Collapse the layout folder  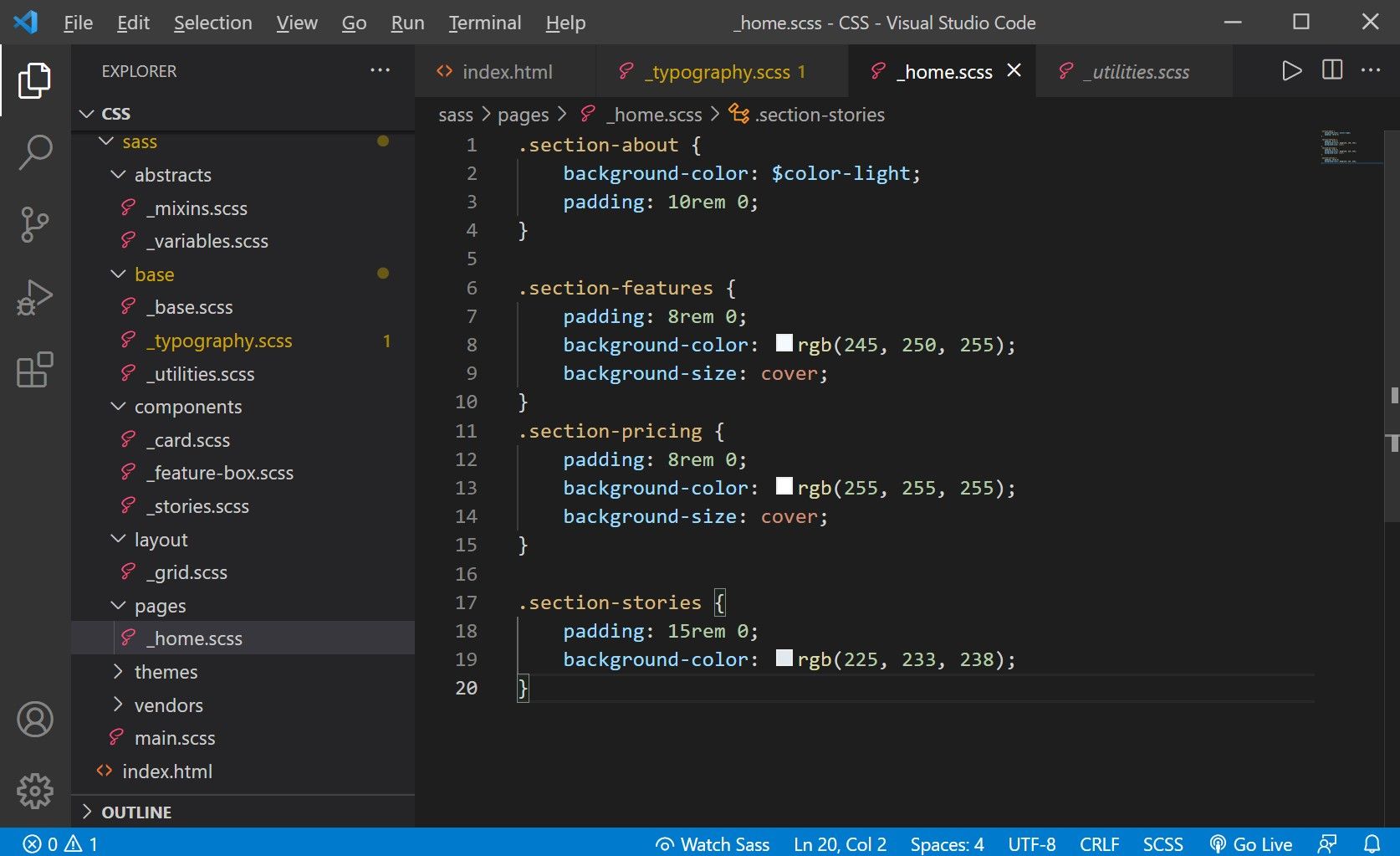click(118, 539)
